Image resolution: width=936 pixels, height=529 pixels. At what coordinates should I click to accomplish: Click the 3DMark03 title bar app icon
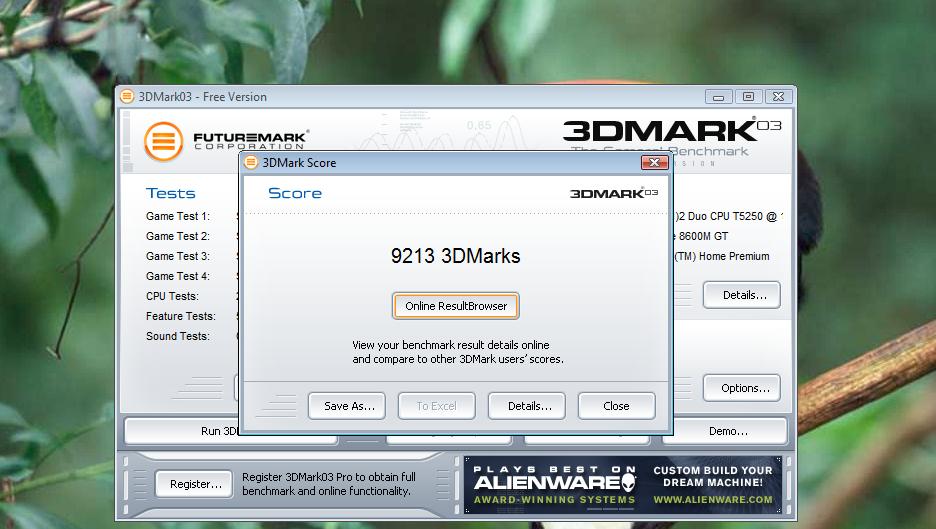(127, 96)
